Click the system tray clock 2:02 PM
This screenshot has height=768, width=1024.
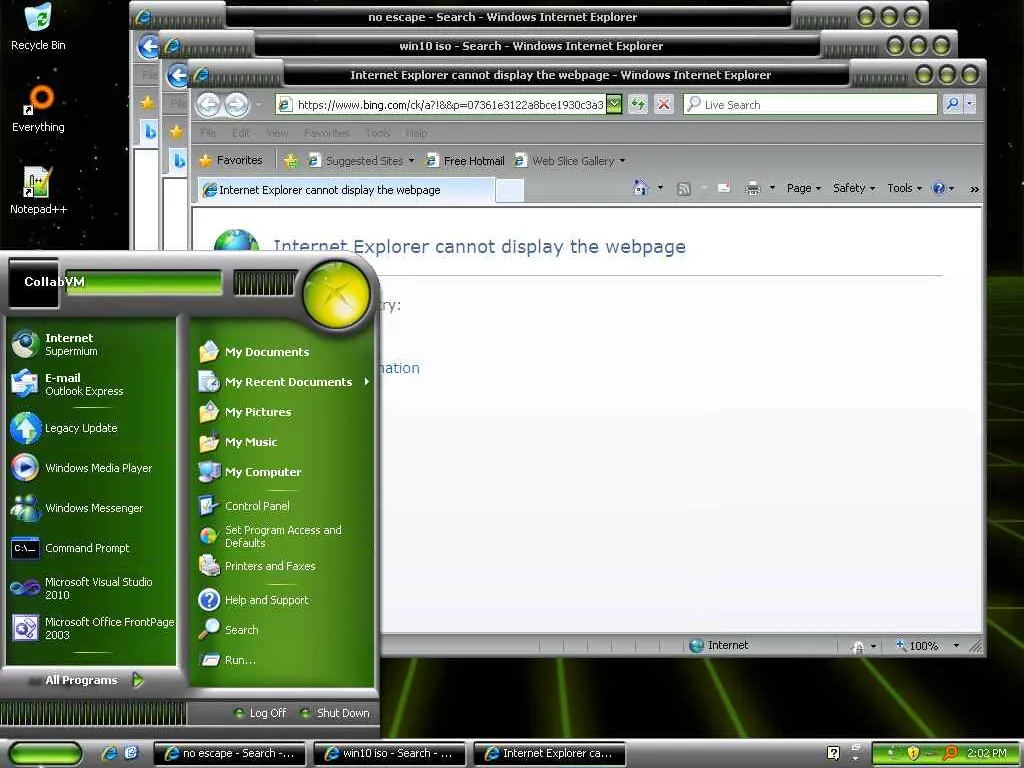tap(986, 753)
